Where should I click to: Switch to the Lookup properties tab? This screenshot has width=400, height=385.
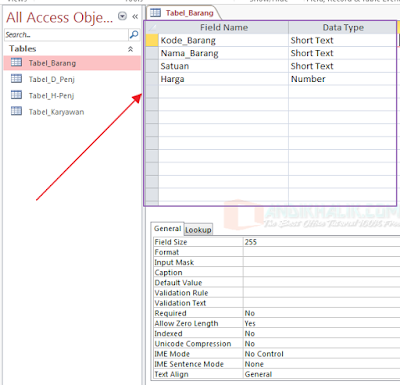tap(198, 230)
